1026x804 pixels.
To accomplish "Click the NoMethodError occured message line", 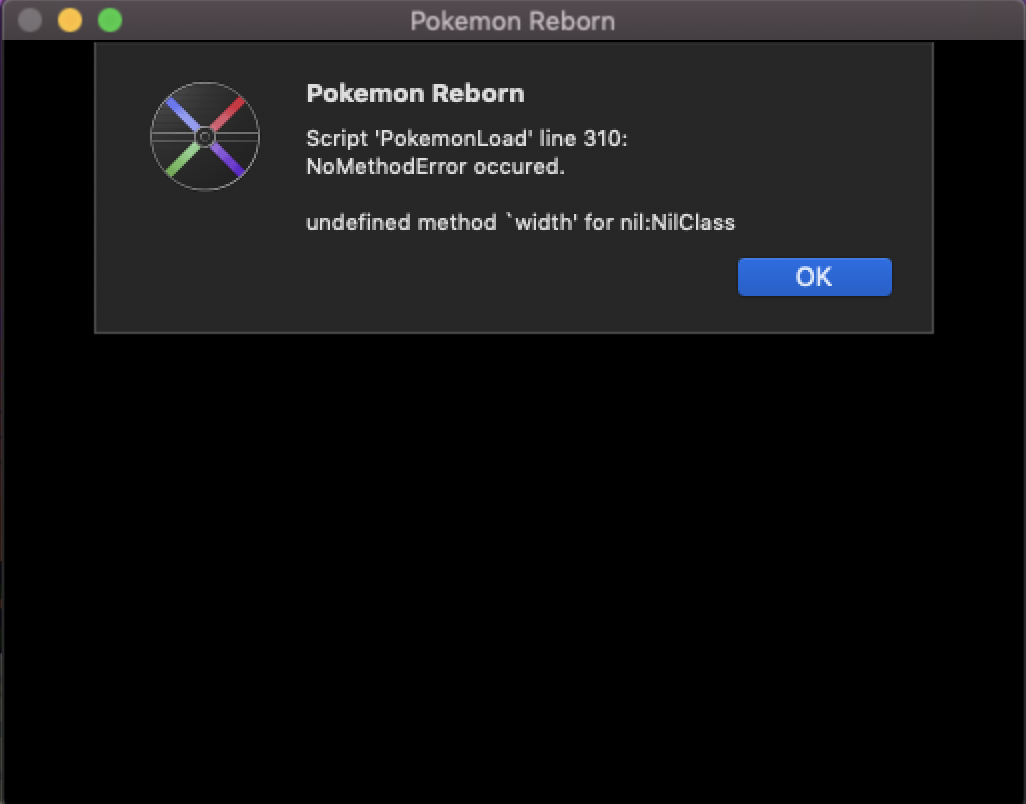I will (x=435, y=167).
